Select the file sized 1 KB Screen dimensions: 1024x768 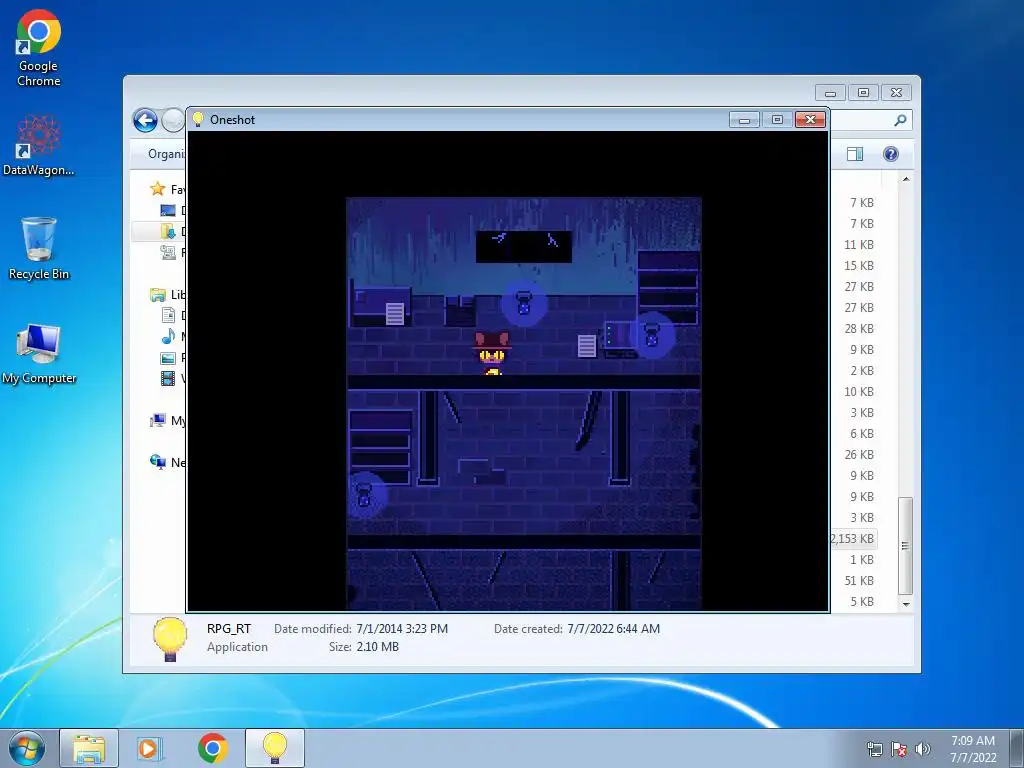862,560
